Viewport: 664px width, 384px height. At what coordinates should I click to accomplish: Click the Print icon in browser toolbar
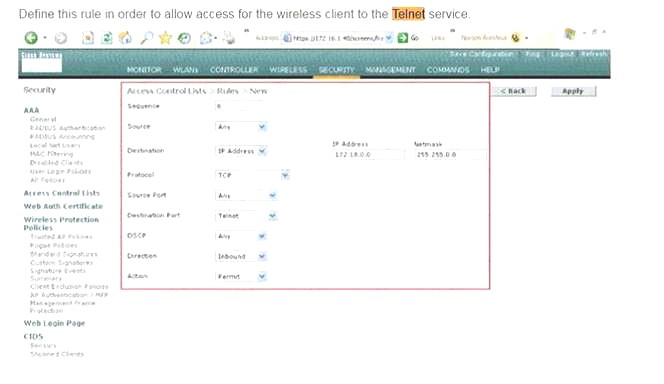point(229,38)
